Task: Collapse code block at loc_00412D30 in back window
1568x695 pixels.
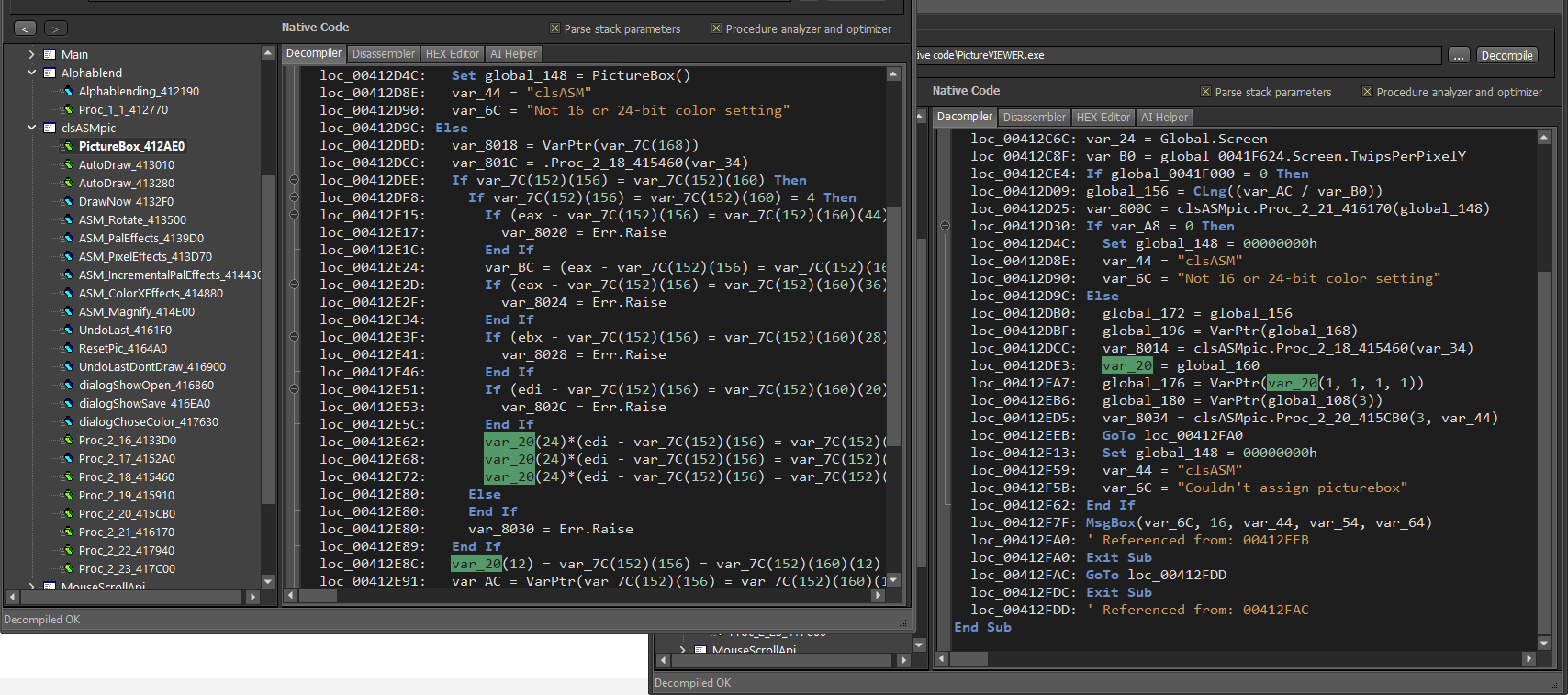Action: [945, 226]
